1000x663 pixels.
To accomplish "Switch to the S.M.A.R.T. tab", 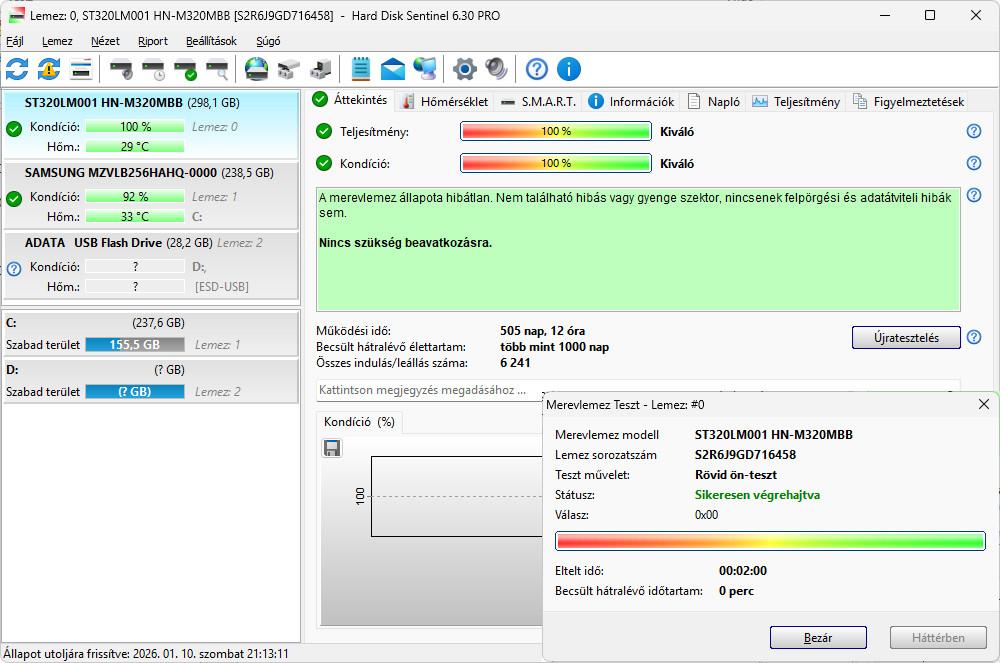I will [x=540, y=101].
